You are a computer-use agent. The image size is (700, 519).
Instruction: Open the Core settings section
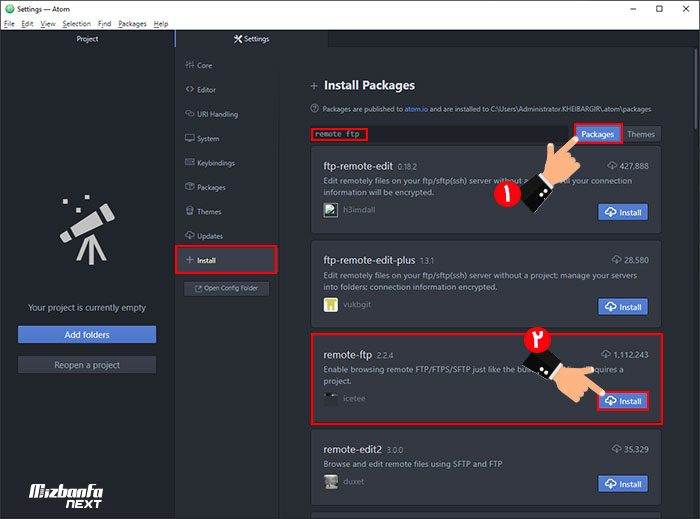point(204,65)
